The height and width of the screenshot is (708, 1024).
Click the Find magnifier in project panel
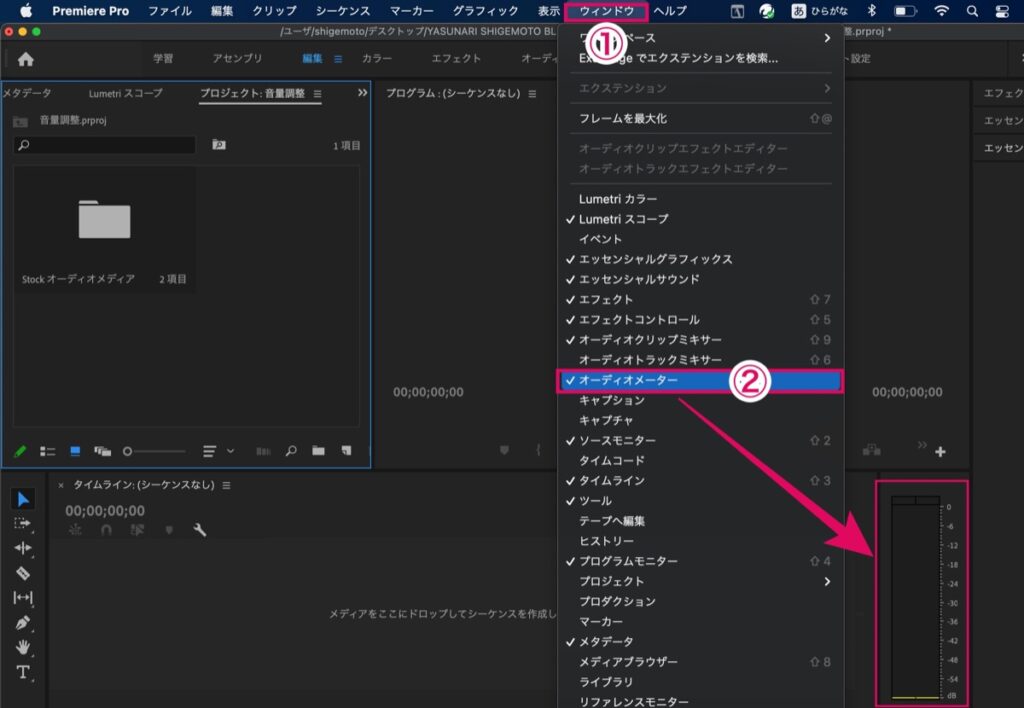click(x=291, y=451)
